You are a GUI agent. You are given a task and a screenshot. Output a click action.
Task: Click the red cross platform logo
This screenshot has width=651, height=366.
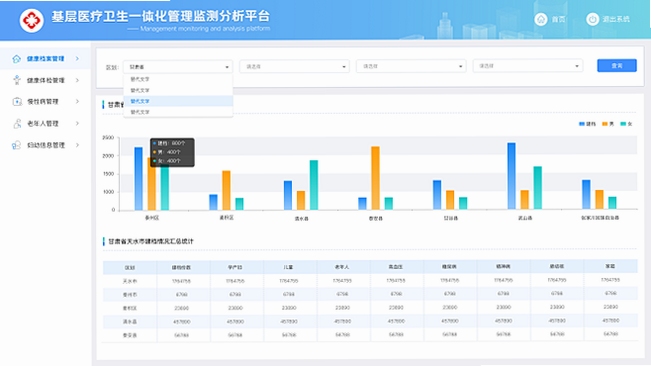(x=32, y=20)
